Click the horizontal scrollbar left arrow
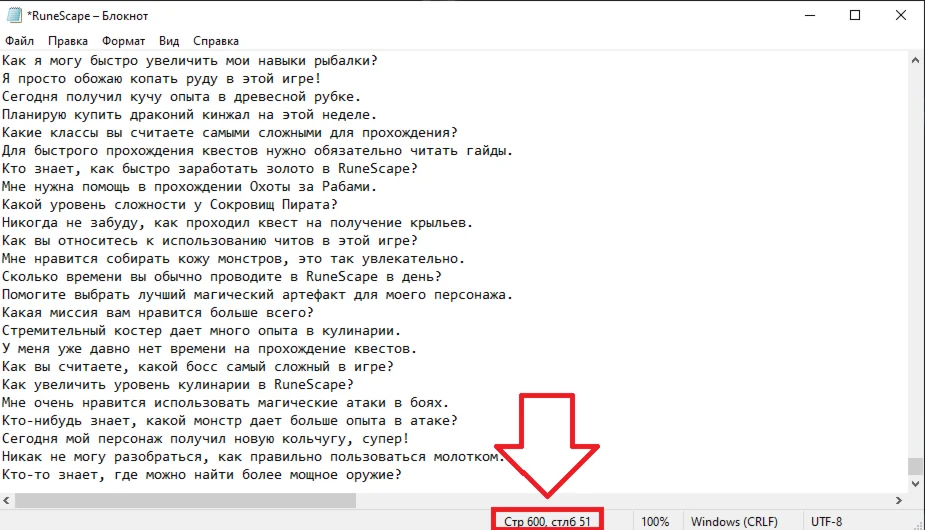Screen dimensions: 925x530 point(6,500)
